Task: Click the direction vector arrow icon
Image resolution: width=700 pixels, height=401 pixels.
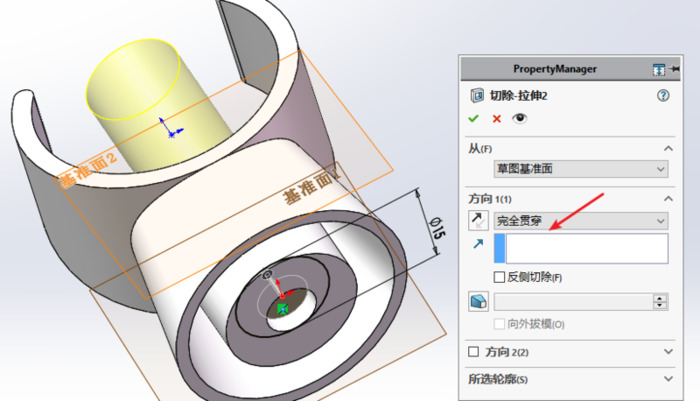Action: [478, 244]
